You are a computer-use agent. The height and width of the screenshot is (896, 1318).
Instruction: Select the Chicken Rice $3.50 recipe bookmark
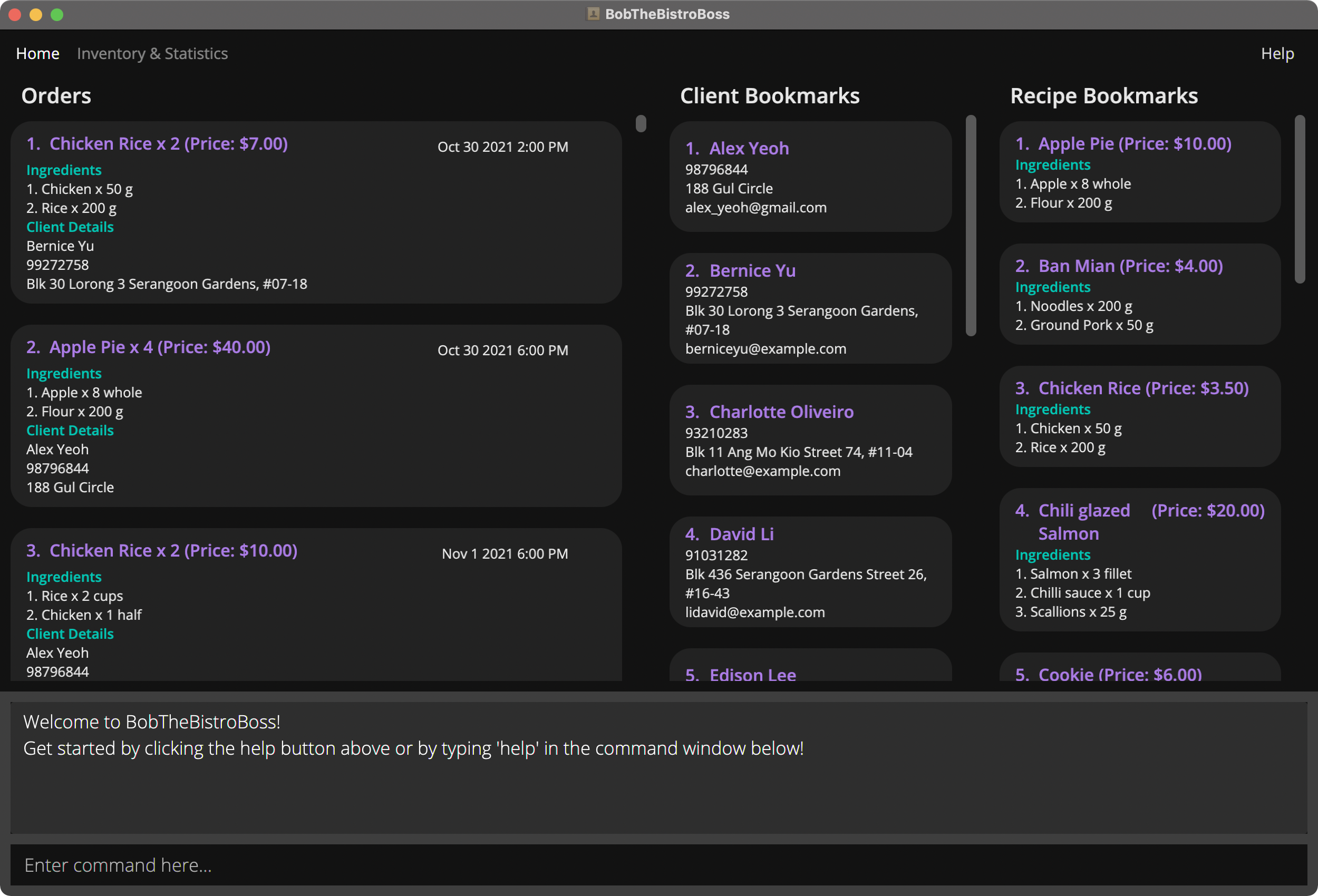pos(1139,416)
